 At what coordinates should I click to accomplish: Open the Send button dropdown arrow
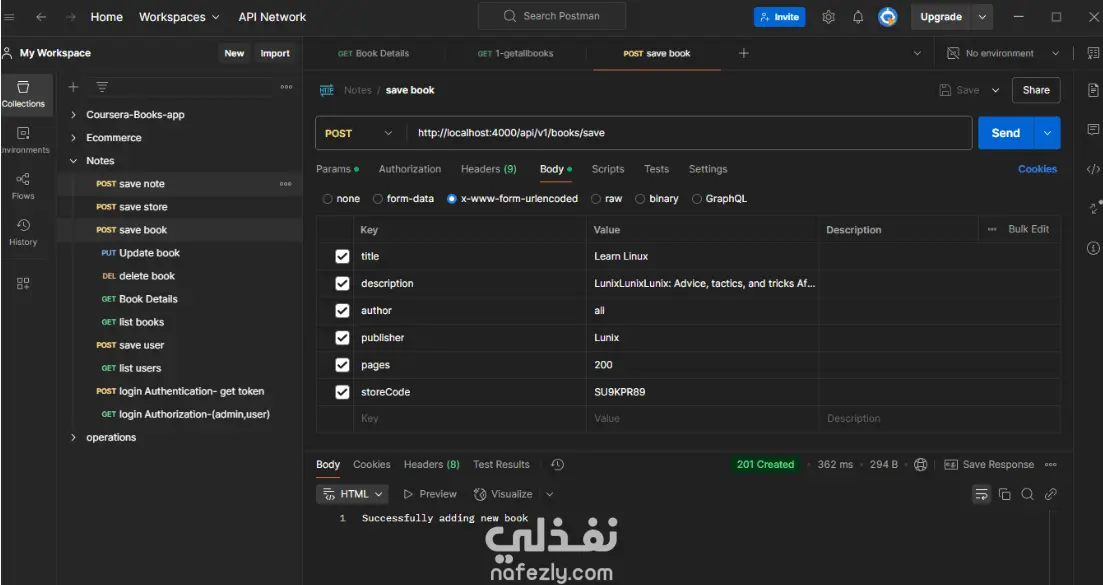[1047, 133]
